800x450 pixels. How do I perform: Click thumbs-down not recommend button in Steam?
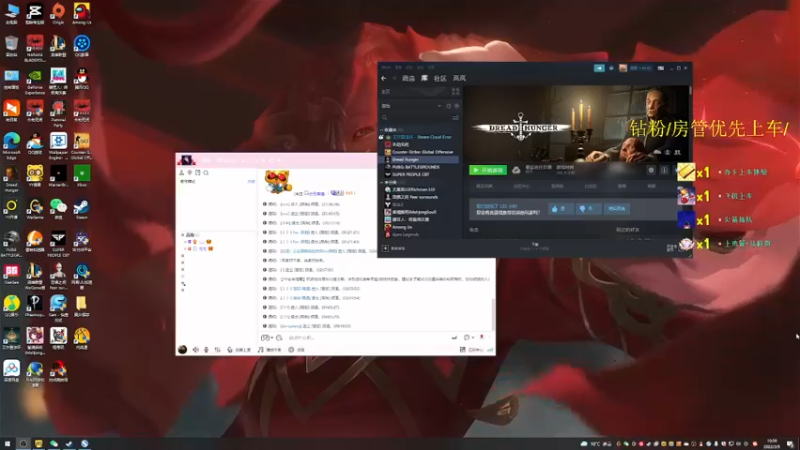click(x=587, y=209)
